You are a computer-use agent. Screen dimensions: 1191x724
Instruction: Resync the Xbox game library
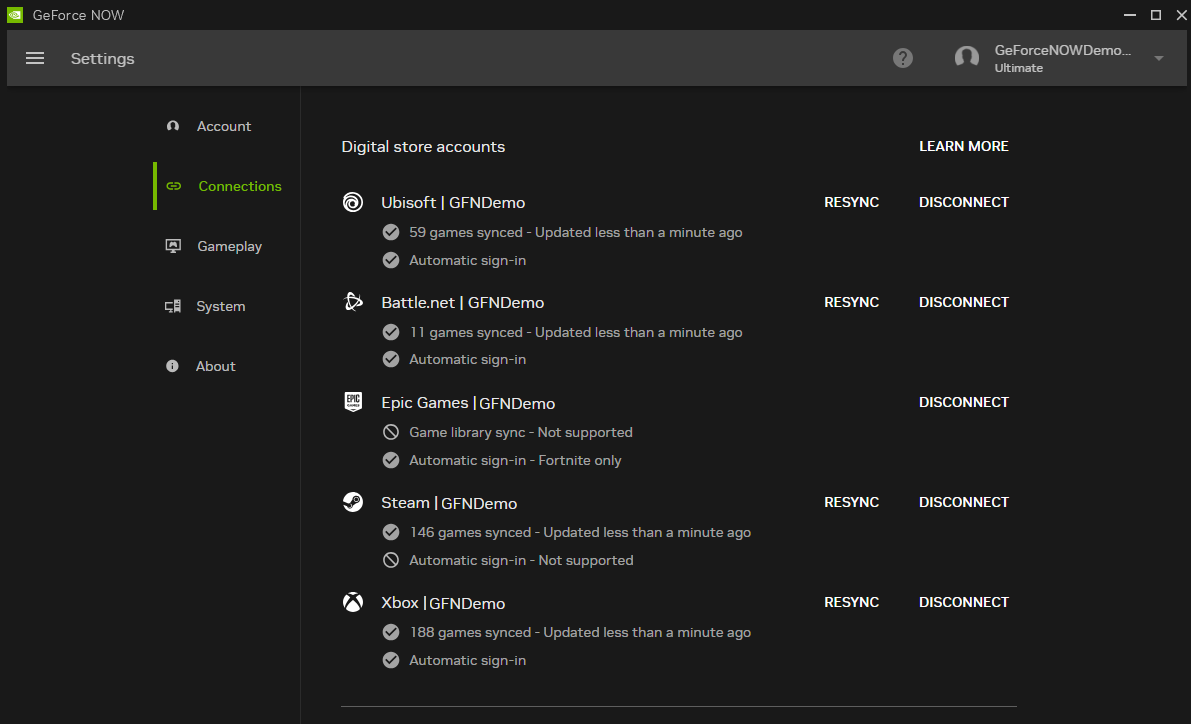(851, 602)
